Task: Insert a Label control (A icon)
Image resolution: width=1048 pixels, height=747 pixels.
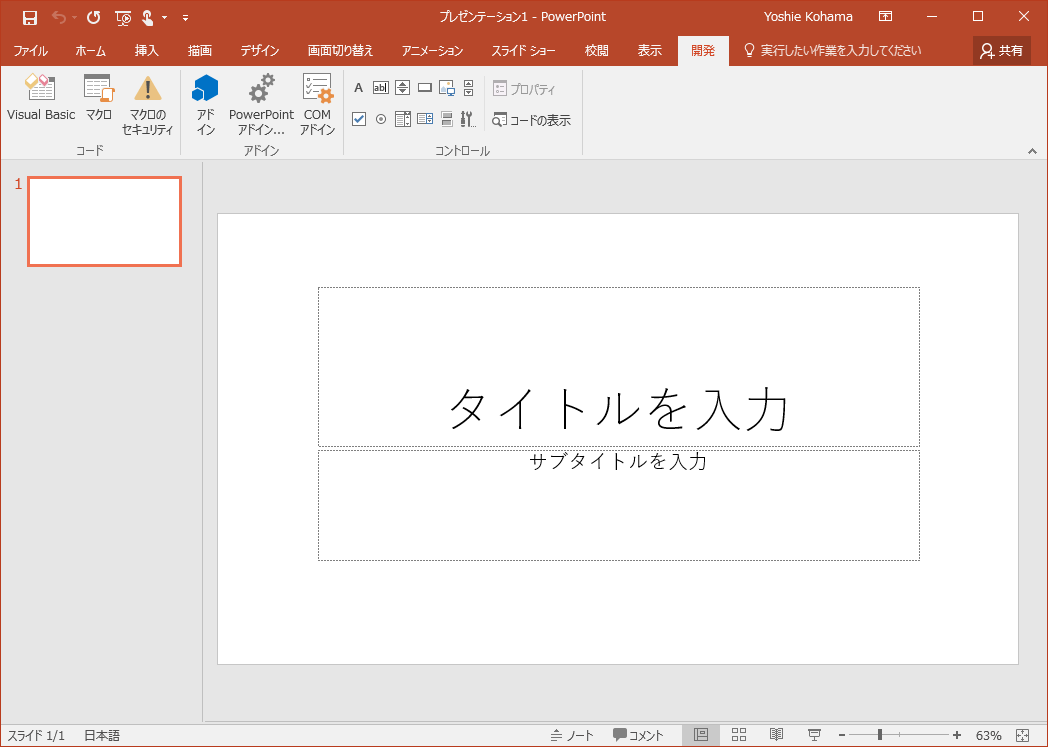Action: coord(359,88)
